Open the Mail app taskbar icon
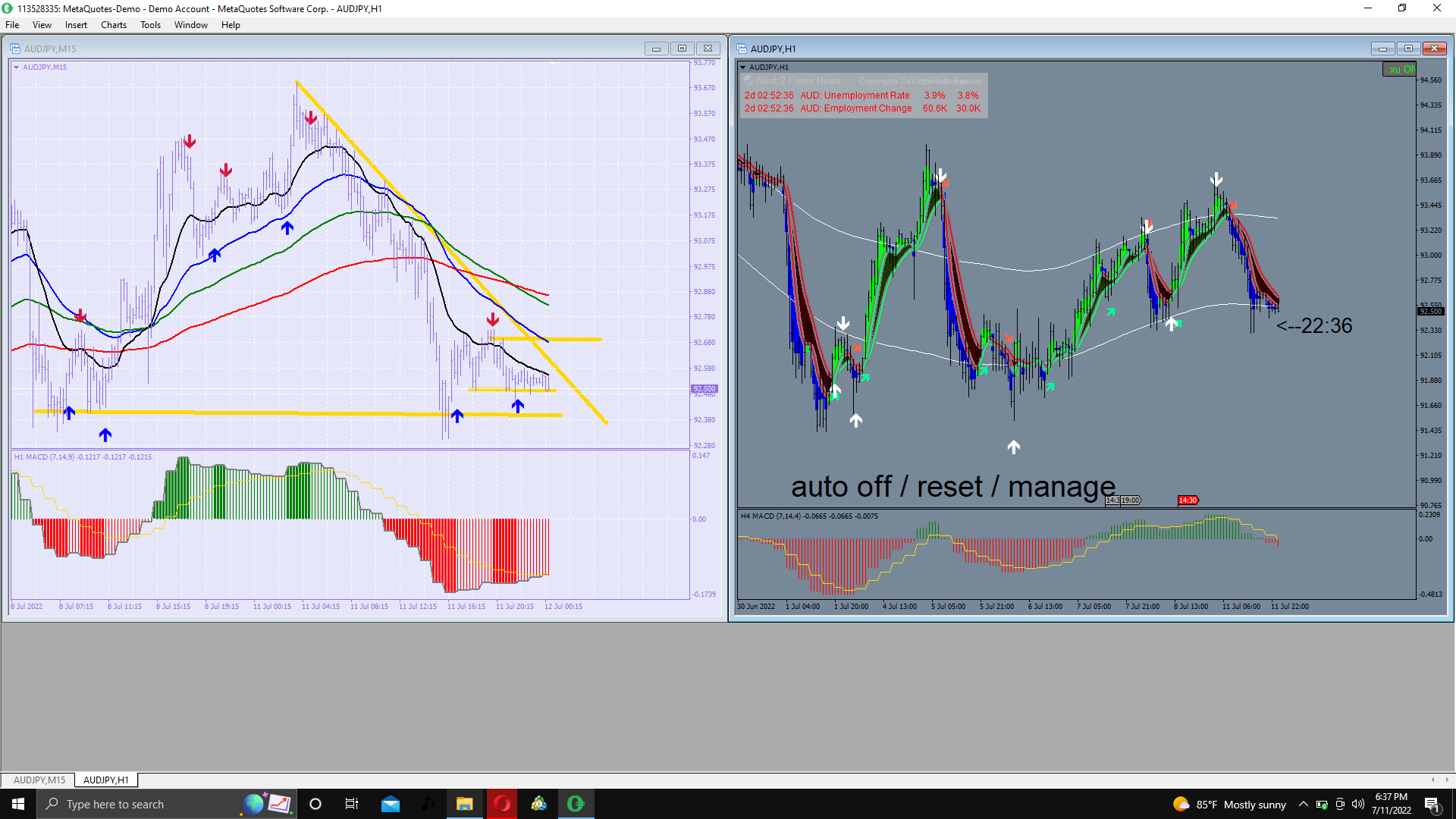This screenshot has height=819, width=1456. [x=391, y=804]
